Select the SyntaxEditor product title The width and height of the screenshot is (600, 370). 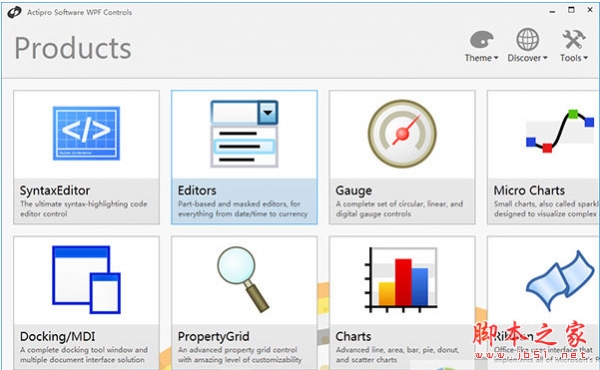pyautogui.click(x=55, y=191)
